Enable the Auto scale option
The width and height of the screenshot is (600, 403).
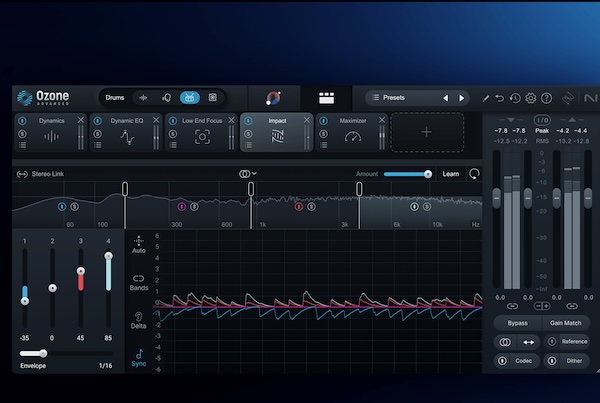[x=139, y=245]
